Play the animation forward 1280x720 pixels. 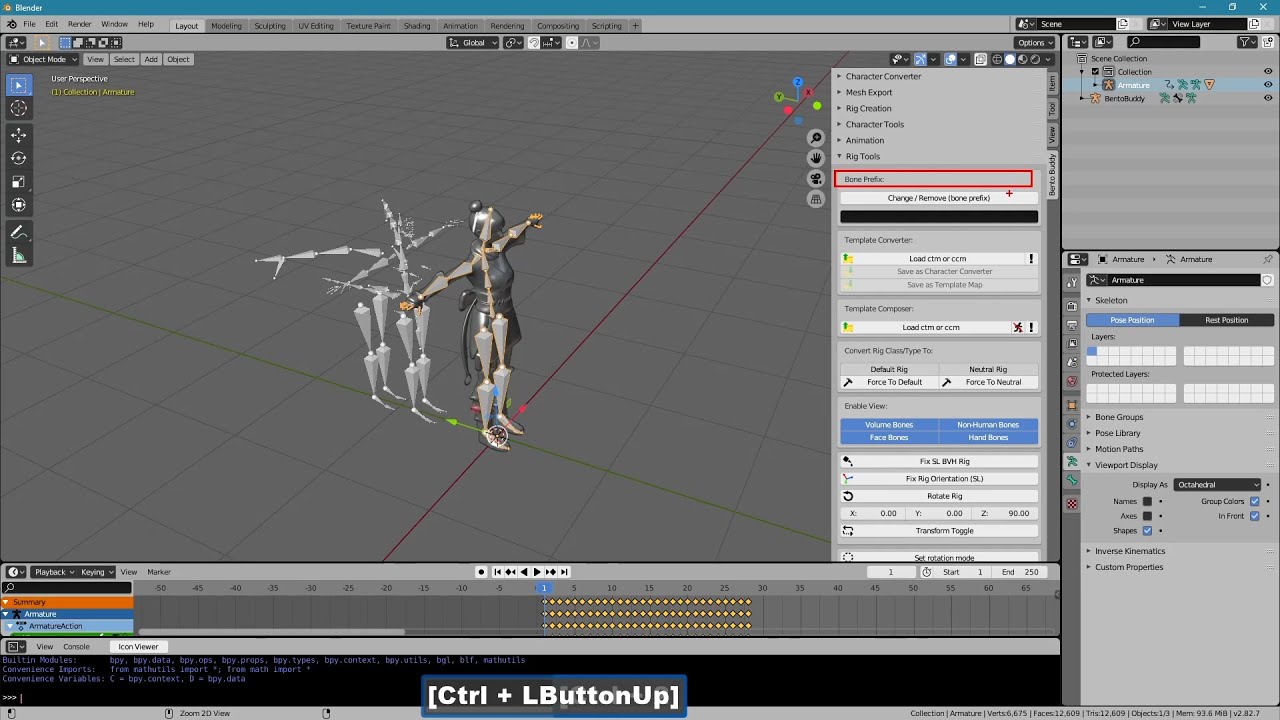[x=537, y=572]
